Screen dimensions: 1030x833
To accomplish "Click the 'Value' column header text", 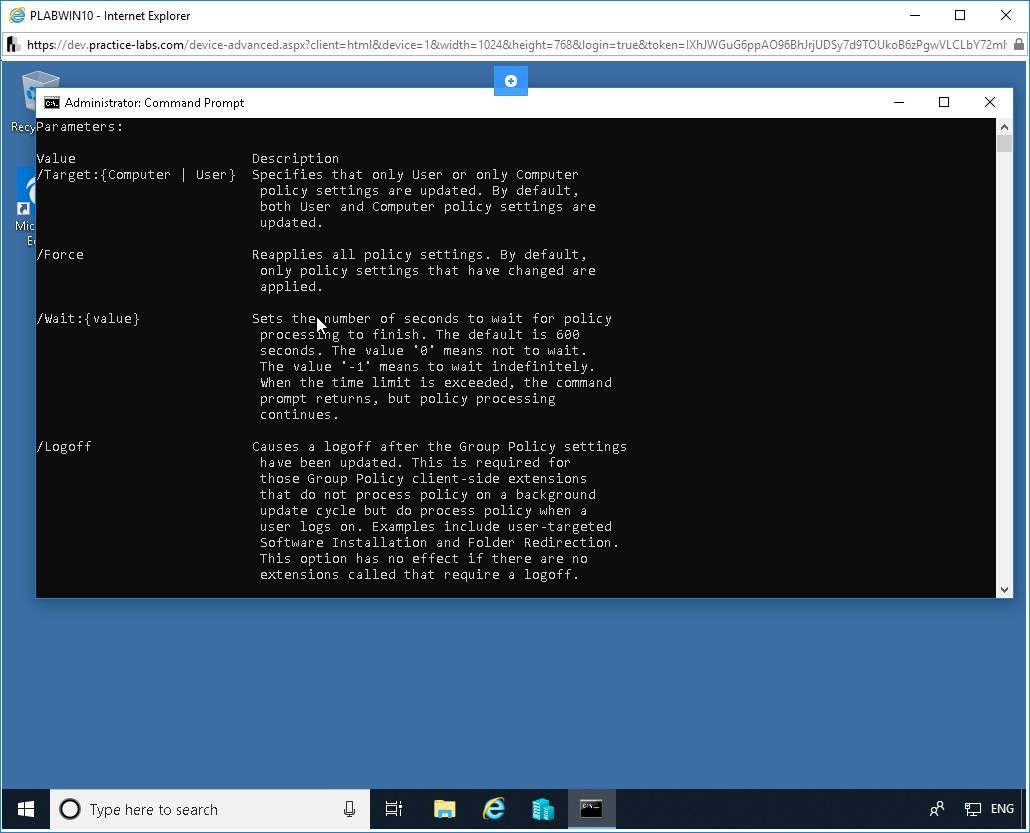I will (56, 158).
